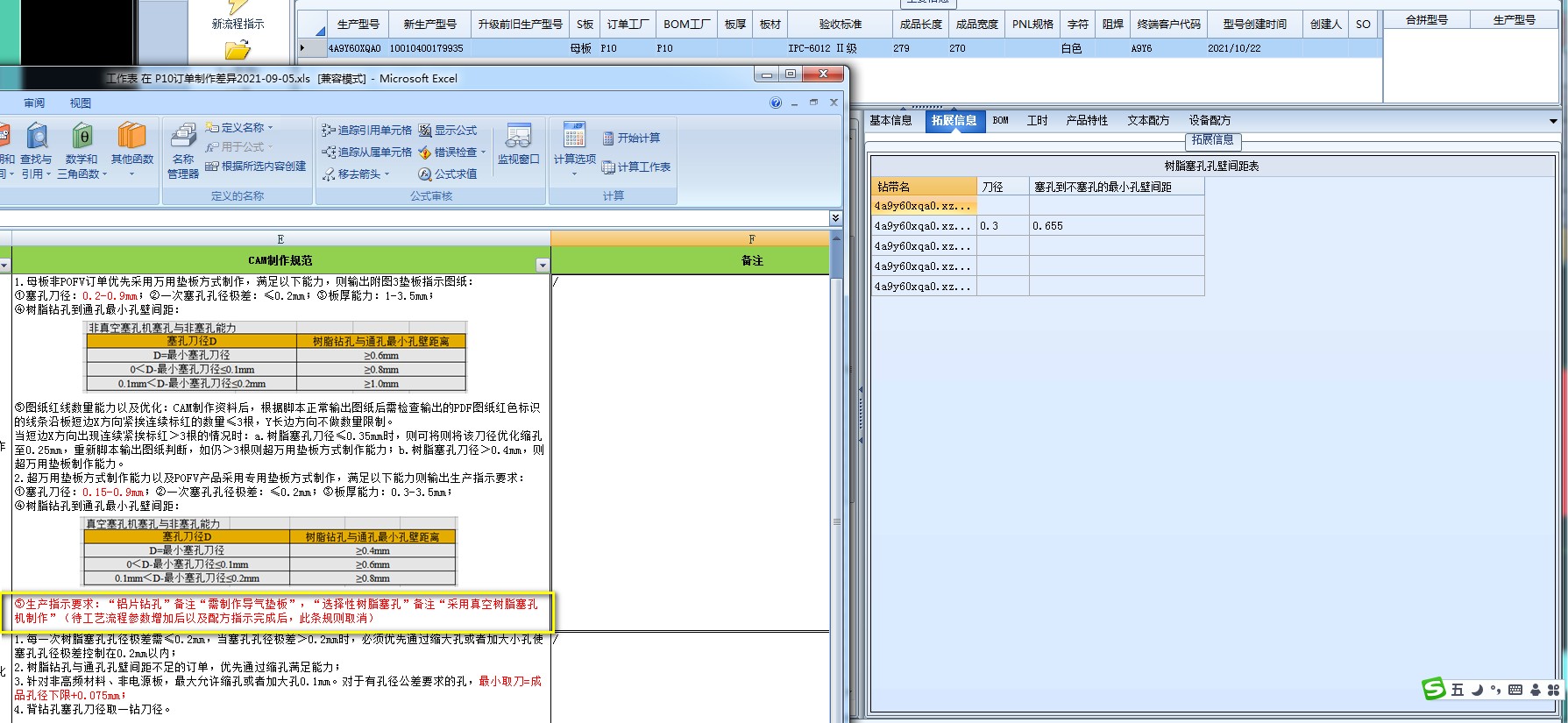Click the soft keyboard icon in IME bar
The width and height of the screenshot is (1568, 723).
[1515, 690]
